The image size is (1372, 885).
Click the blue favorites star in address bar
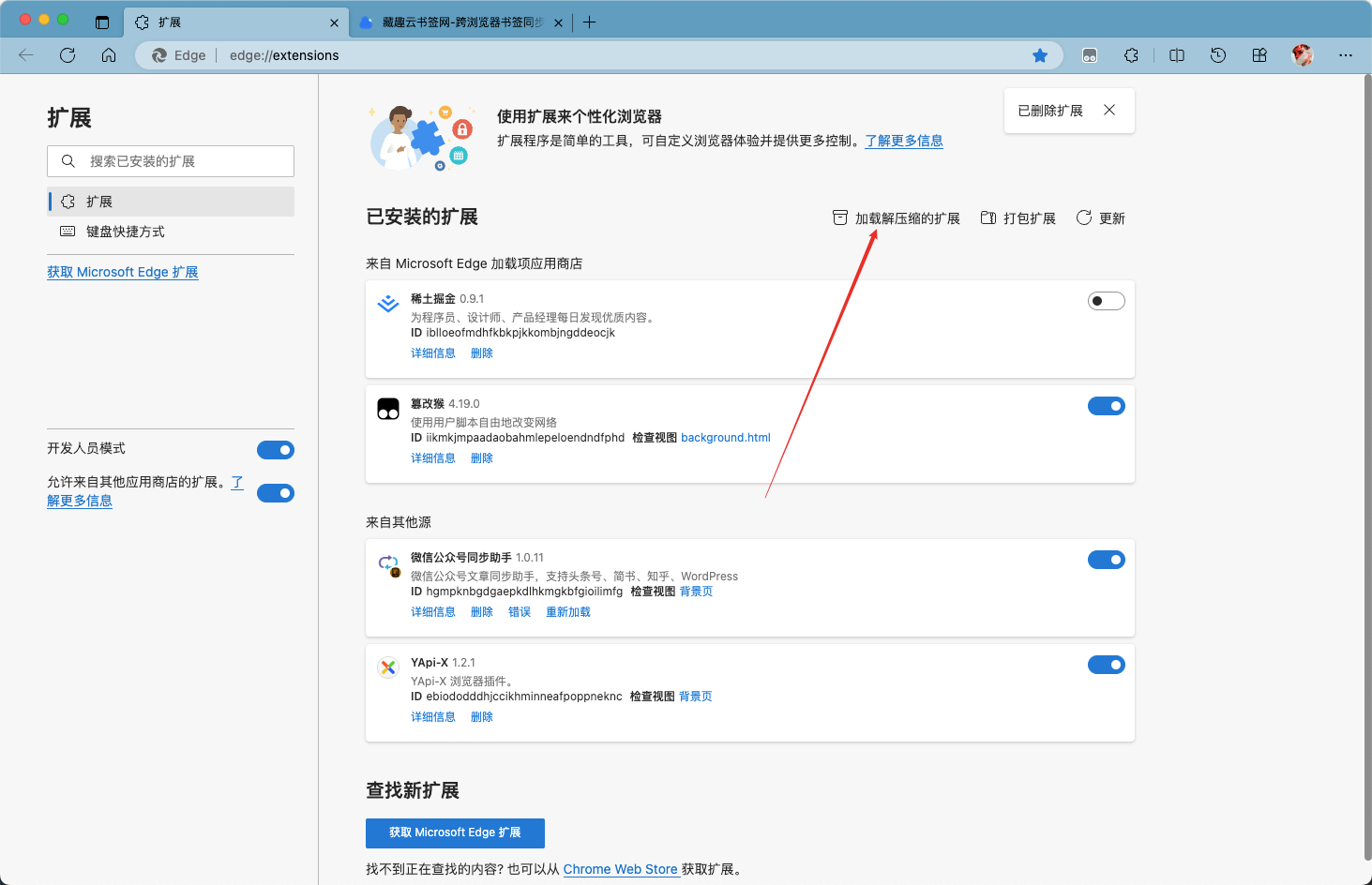[x=1040, y=55]
